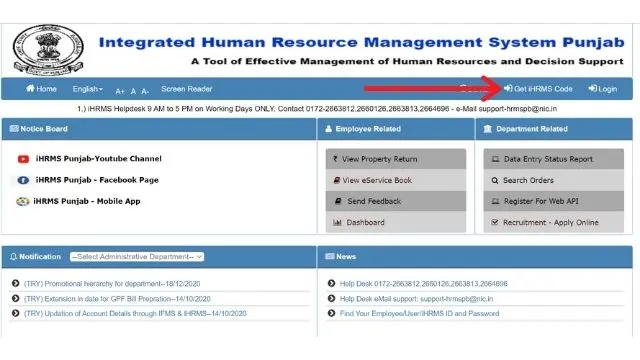Click the Mobile App colorful icon
This screenshot has height=360, width=640.
[22, 201]
